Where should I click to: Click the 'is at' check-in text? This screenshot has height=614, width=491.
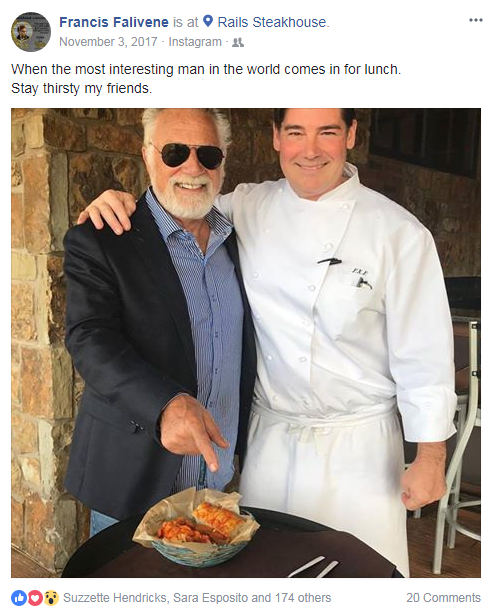[186, 22]
